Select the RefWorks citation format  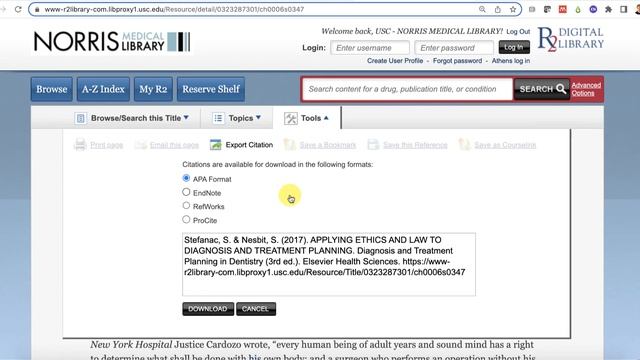tap(186, 205)
